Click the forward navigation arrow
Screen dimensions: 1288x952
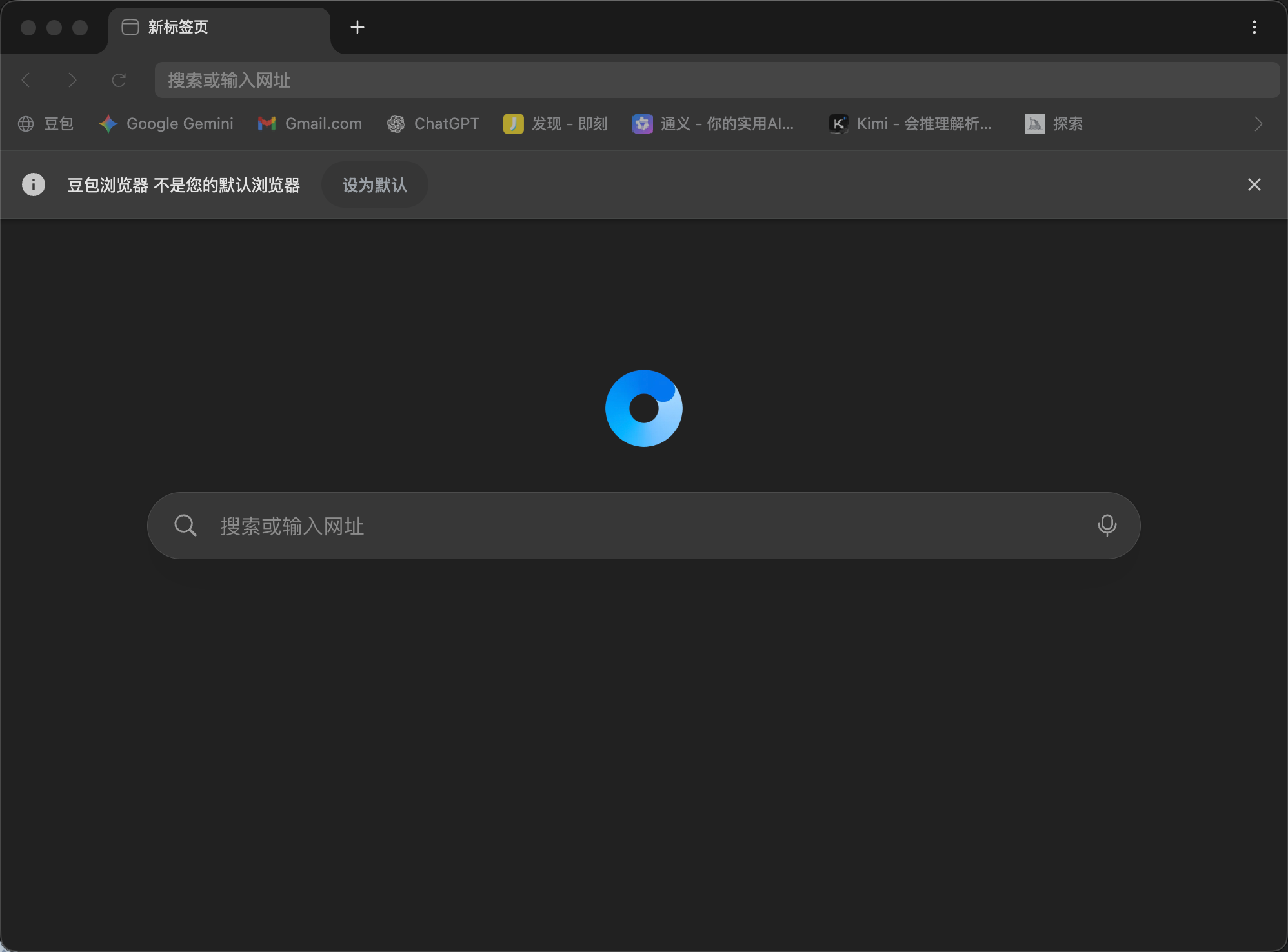[x=72, y=80]
